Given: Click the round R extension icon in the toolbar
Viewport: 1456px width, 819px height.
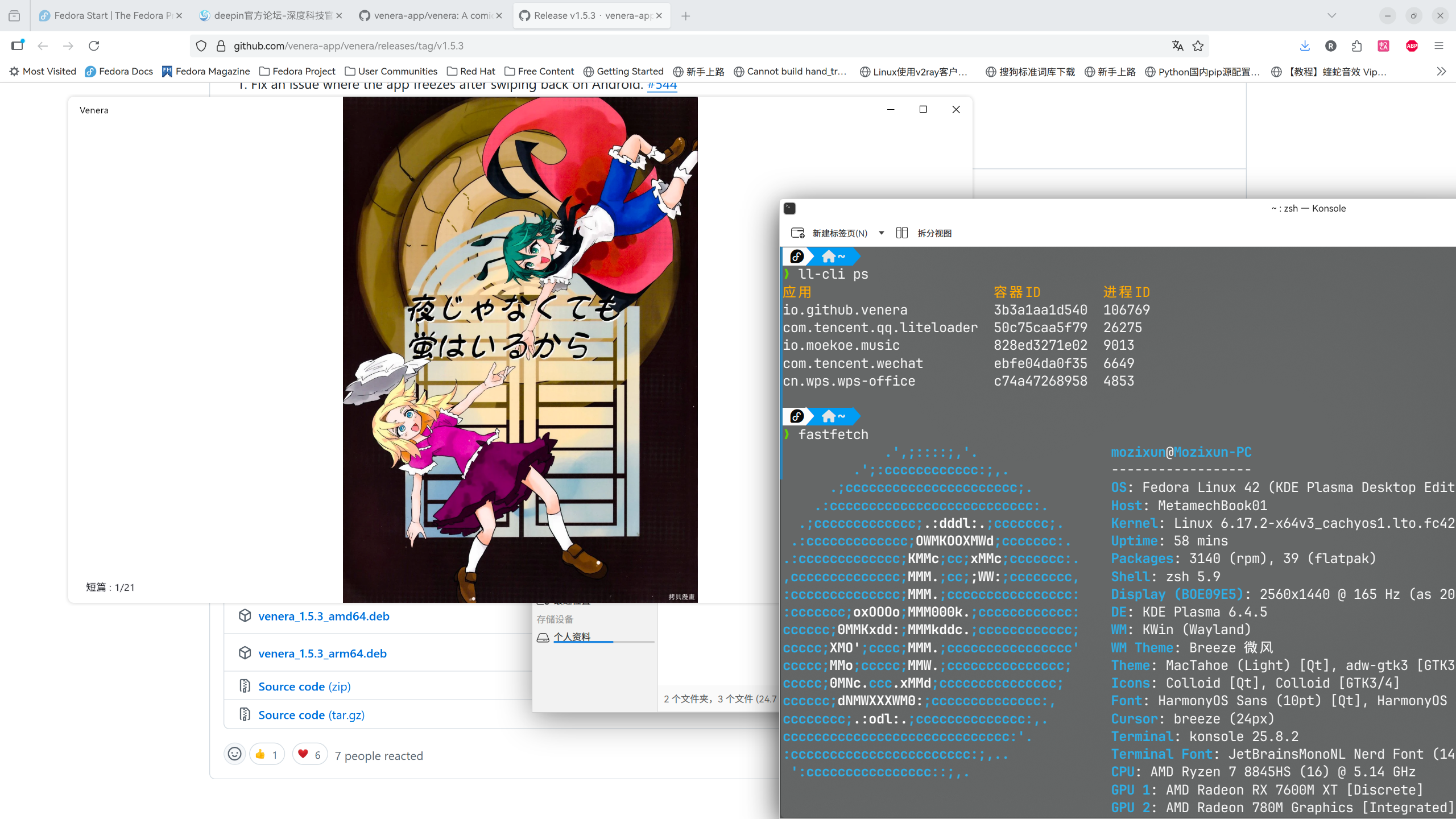Looking at the screenshot, I should 1330,46.
